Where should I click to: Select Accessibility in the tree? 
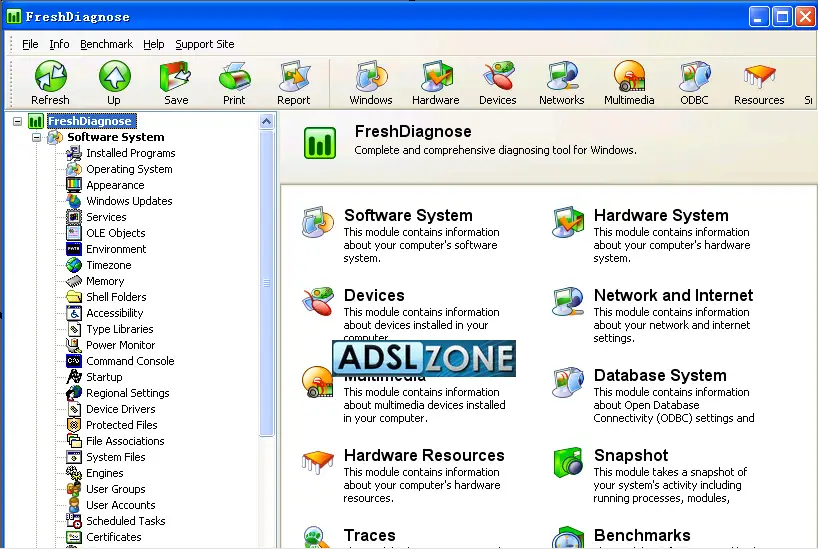[115, 313]
